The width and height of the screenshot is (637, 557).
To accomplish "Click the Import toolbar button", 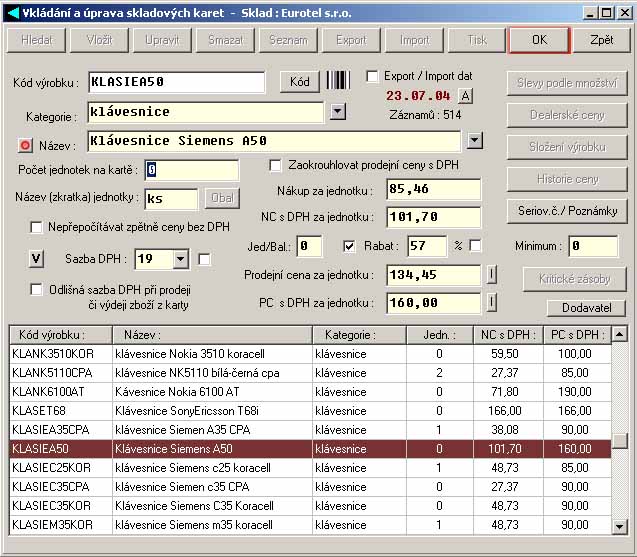I will coord(414,40).
